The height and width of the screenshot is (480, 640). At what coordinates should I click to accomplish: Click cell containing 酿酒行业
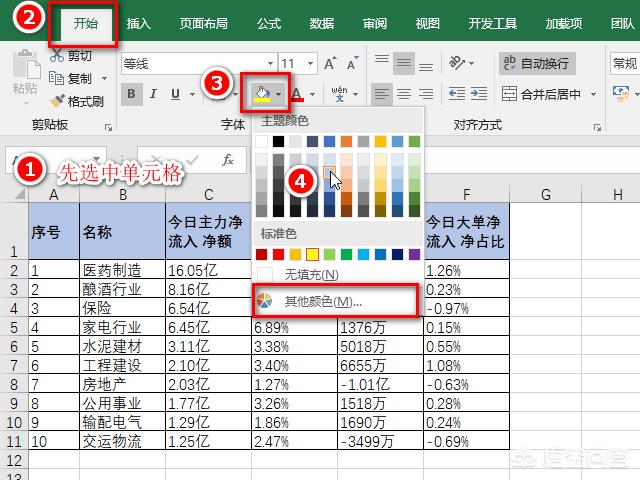[122, 289]
